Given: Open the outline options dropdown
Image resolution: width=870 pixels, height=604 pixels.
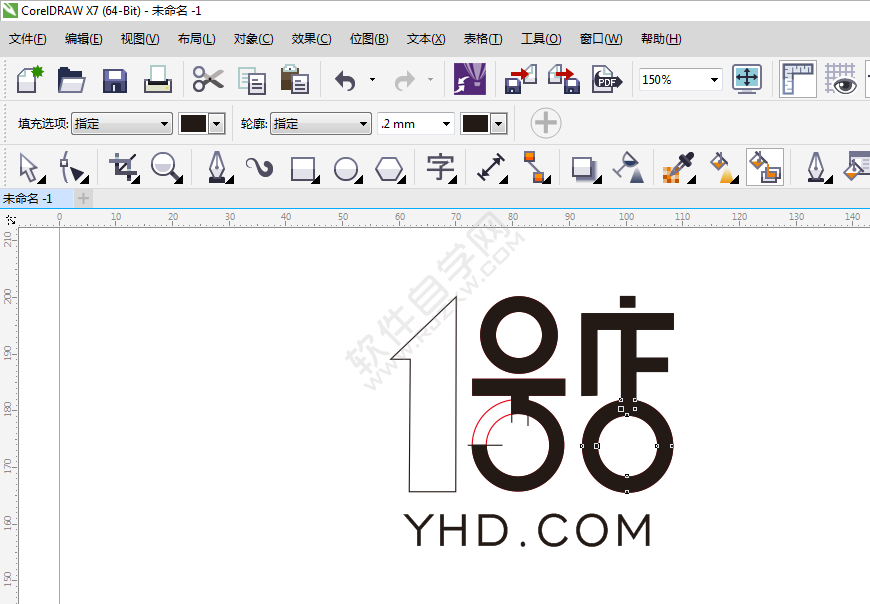Looking at the screenshot, I should [321, 123].
